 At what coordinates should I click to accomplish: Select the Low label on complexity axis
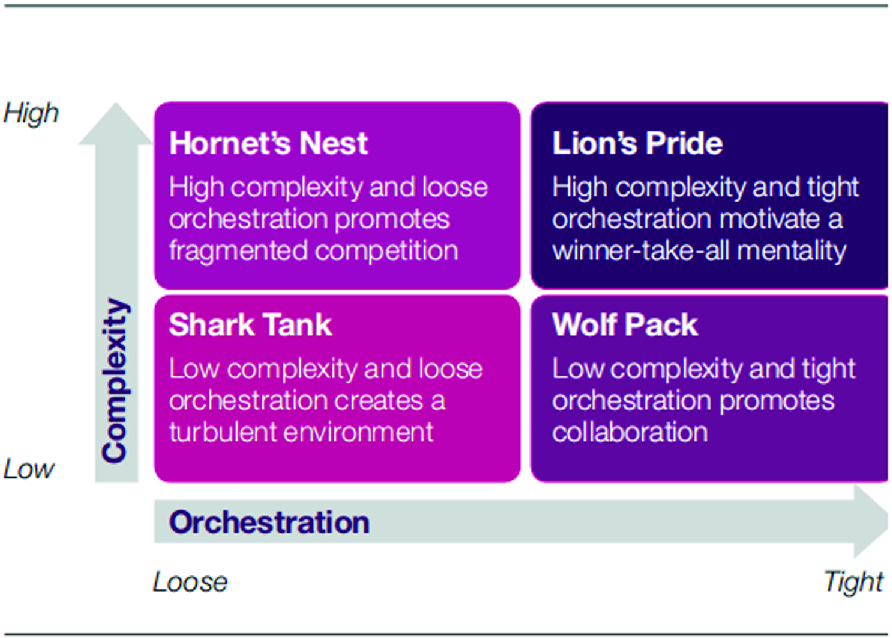point(28,469)
